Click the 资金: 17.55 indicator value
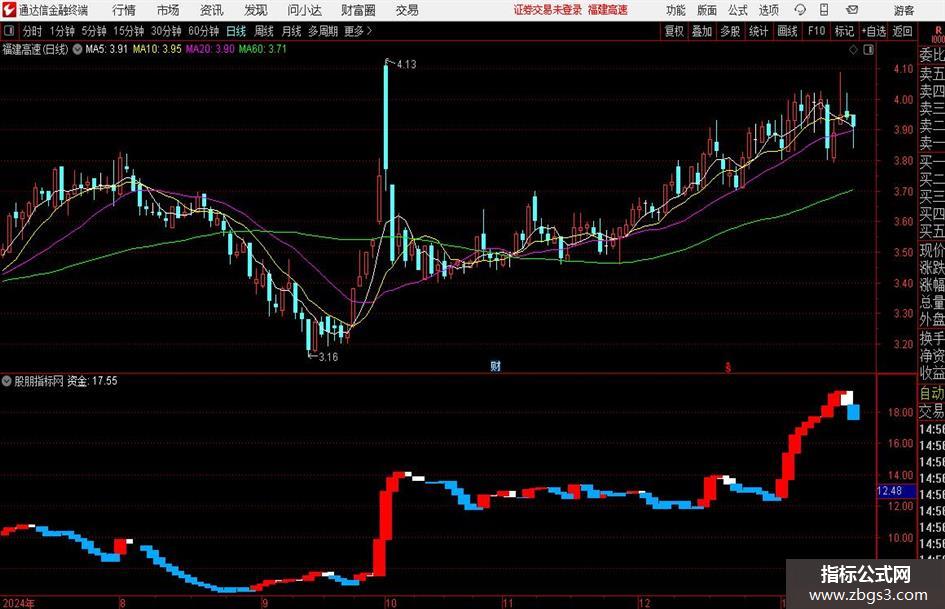Viewport: 945px width, 609px height. pos(92,381)
